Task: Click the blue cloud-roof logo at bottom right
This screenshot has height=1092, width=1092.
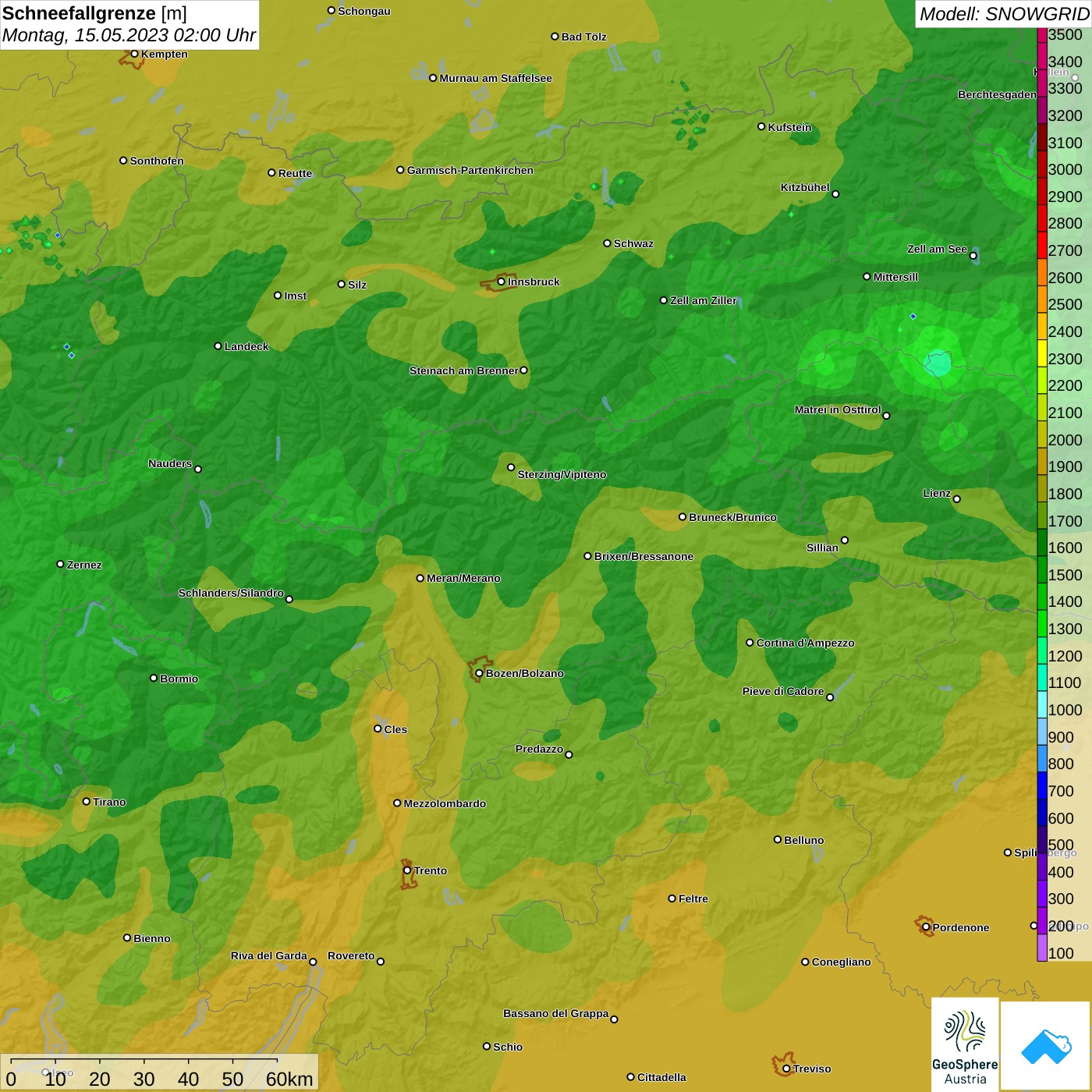Action: click(x=1046, y=1046)
